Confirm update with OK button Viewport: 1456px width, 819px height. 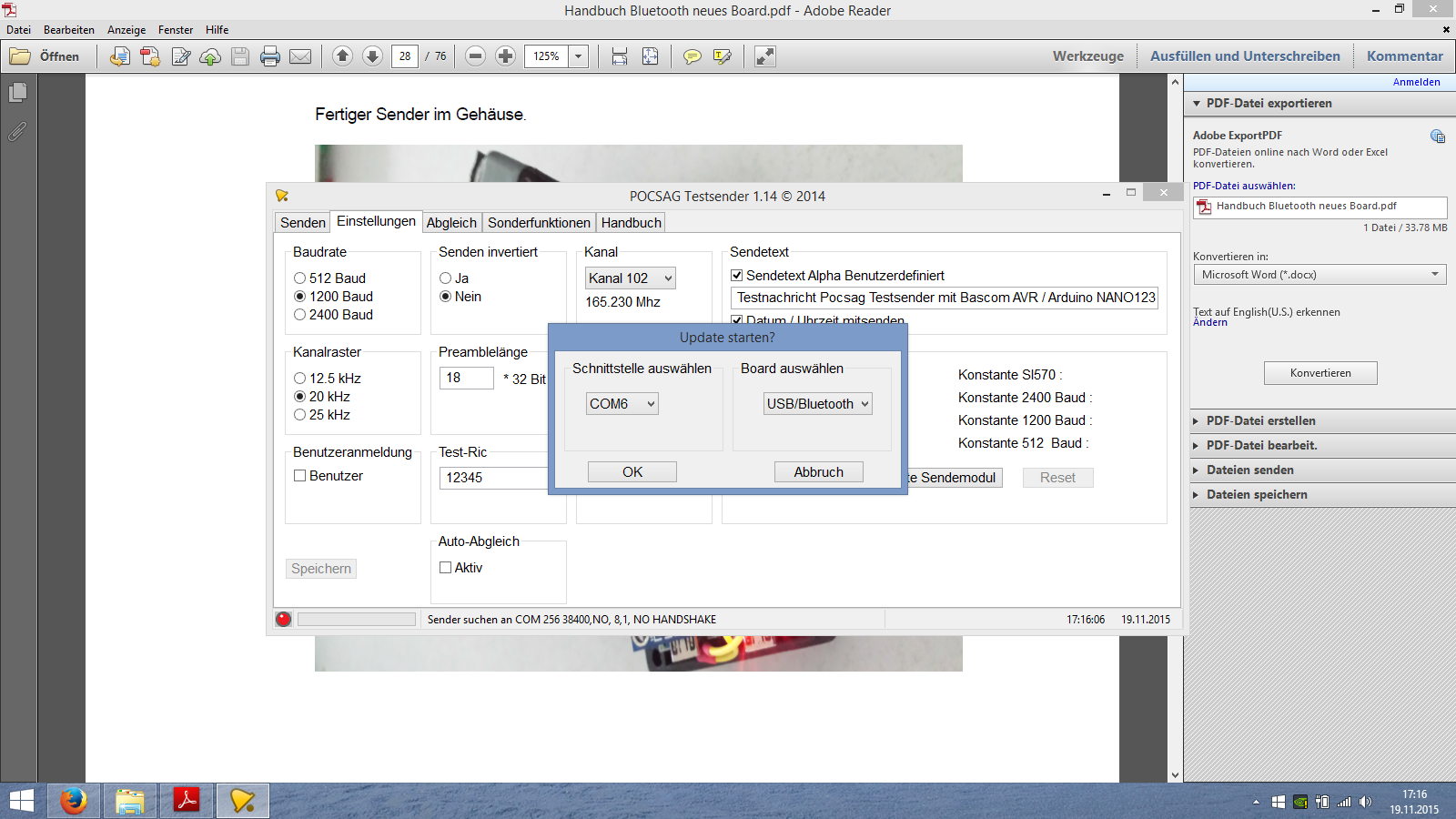coord(632,472)
